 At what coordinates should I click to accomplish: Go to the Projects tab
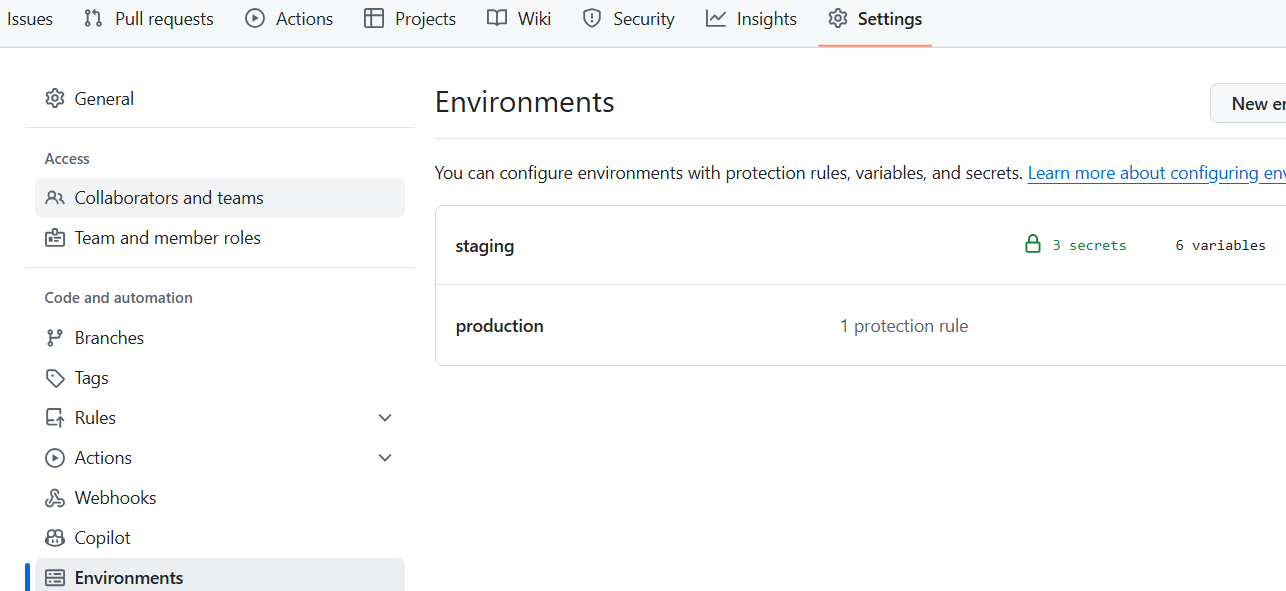410,19
